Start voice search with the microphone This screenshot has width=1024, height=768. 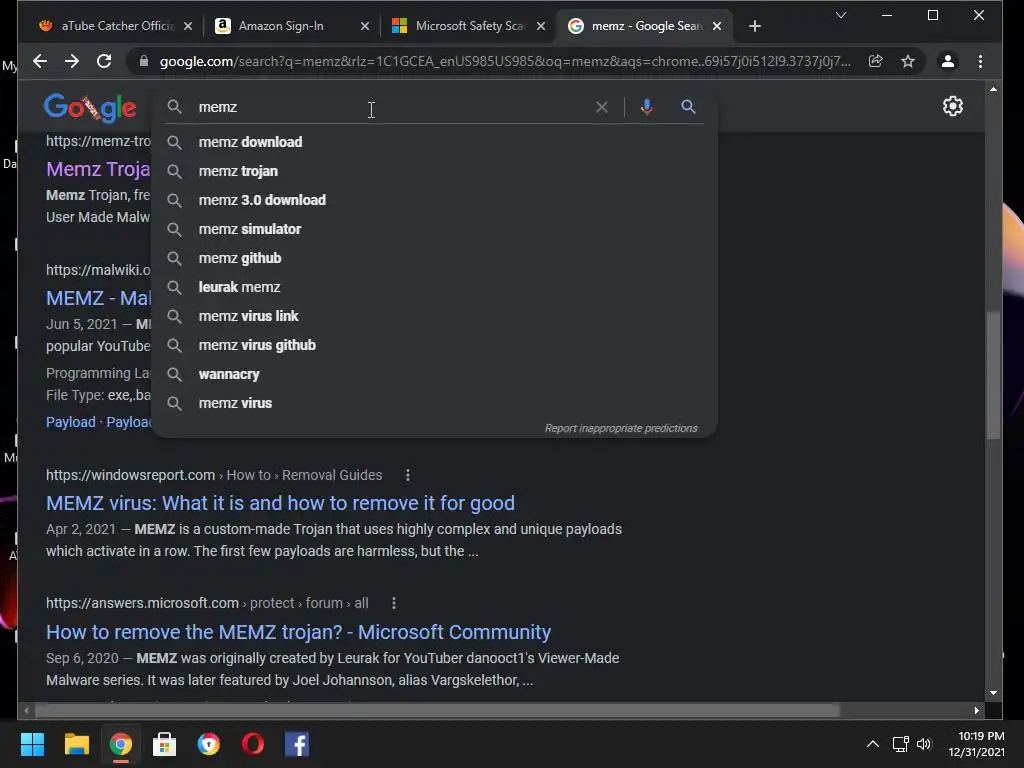[x=647, y=106]
